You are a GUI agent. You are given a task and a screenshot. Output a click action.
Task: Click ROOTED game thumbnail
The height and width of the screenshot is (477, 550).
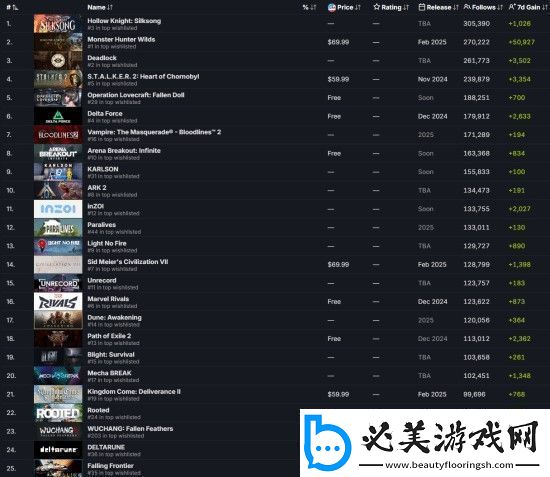point(58,413)
